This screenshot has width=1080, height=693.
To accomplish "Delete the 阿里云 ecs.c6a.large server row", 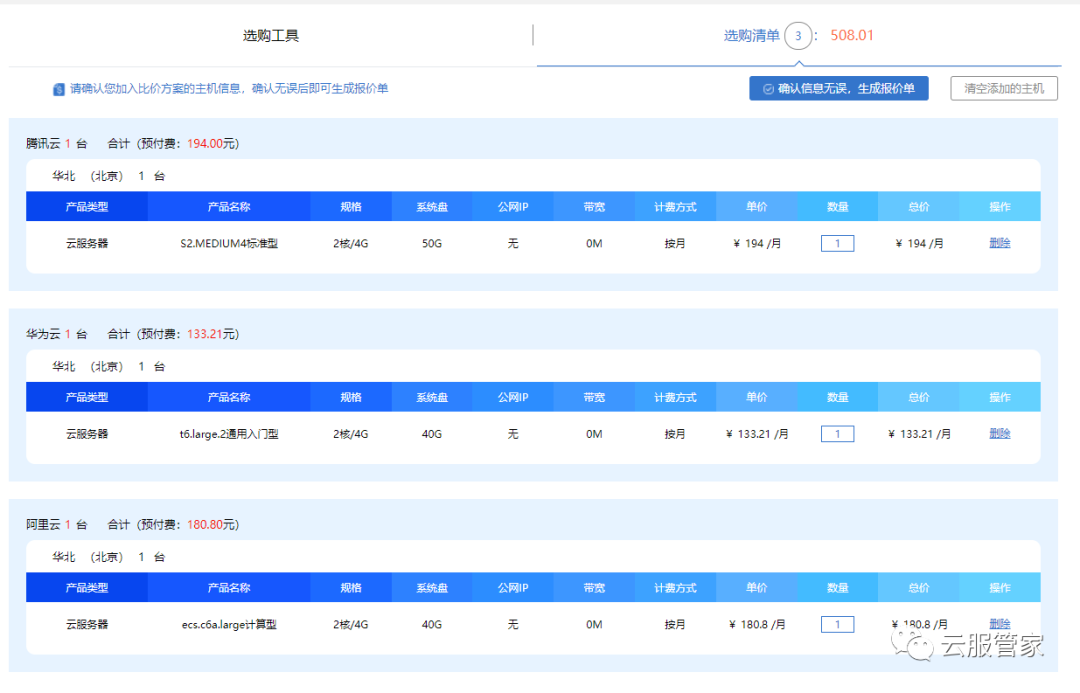I will pyautogui.click(x=999, y=623).
